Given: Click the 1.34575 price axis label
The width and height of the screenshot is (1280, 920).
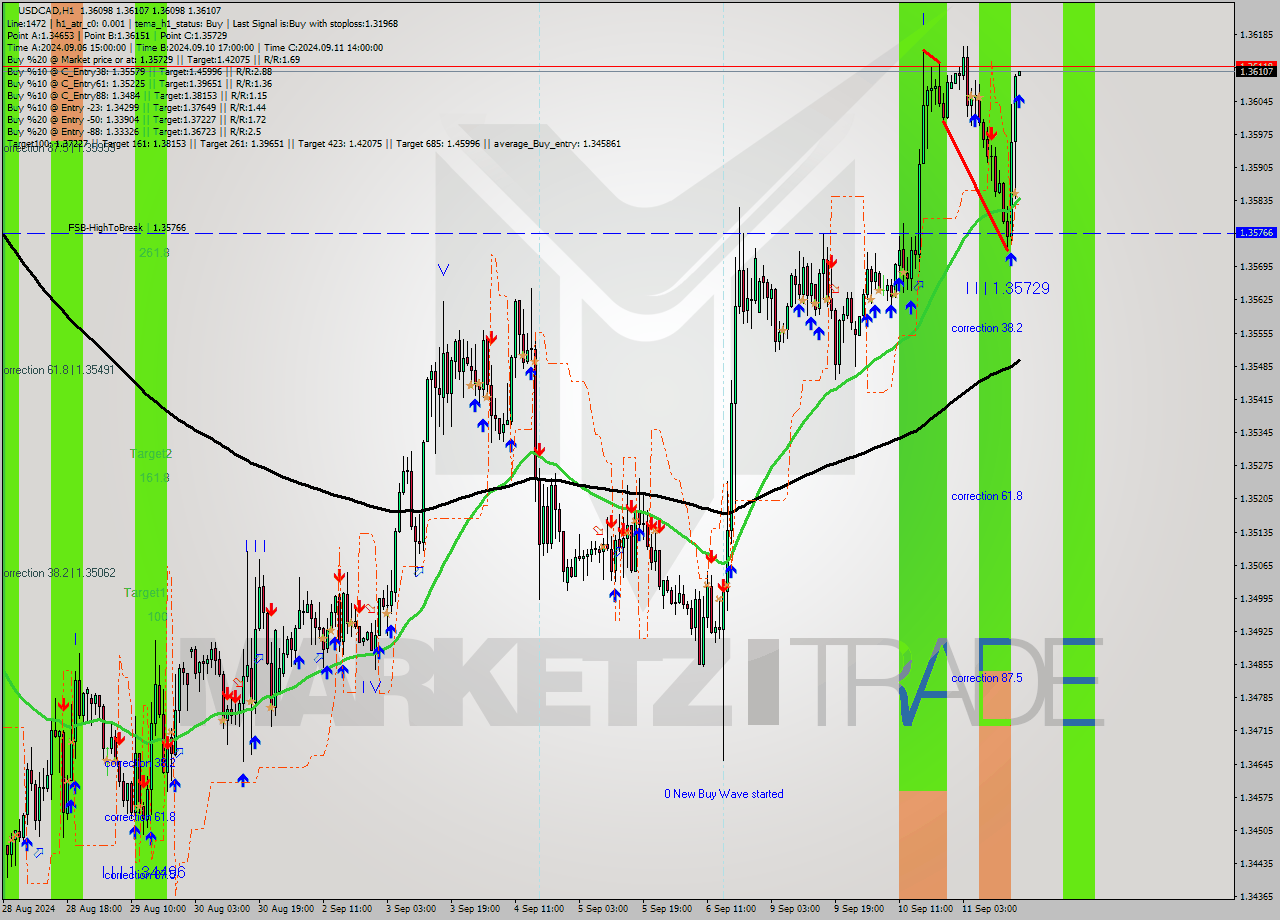Looking at the screenshot, I should pos(1255,797).
